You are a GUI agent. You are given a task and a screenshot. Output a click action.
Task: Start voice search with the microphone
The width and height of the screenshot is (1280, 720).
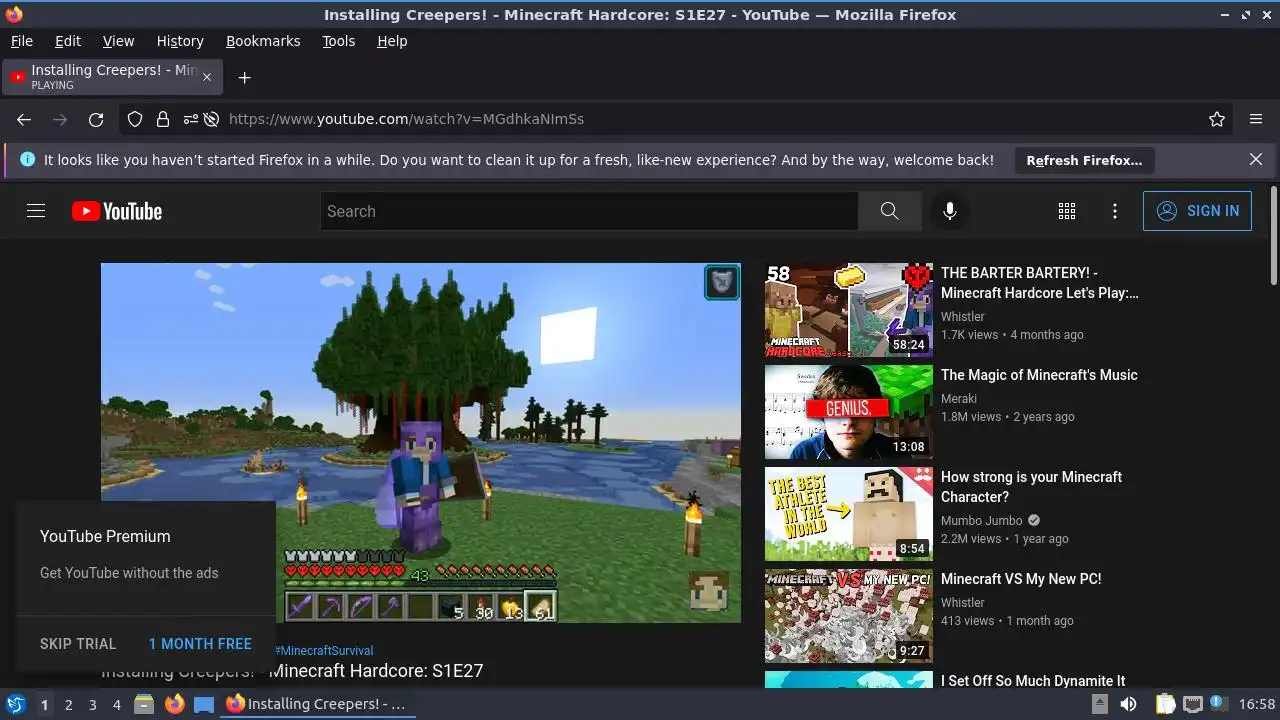click(949, 211)
